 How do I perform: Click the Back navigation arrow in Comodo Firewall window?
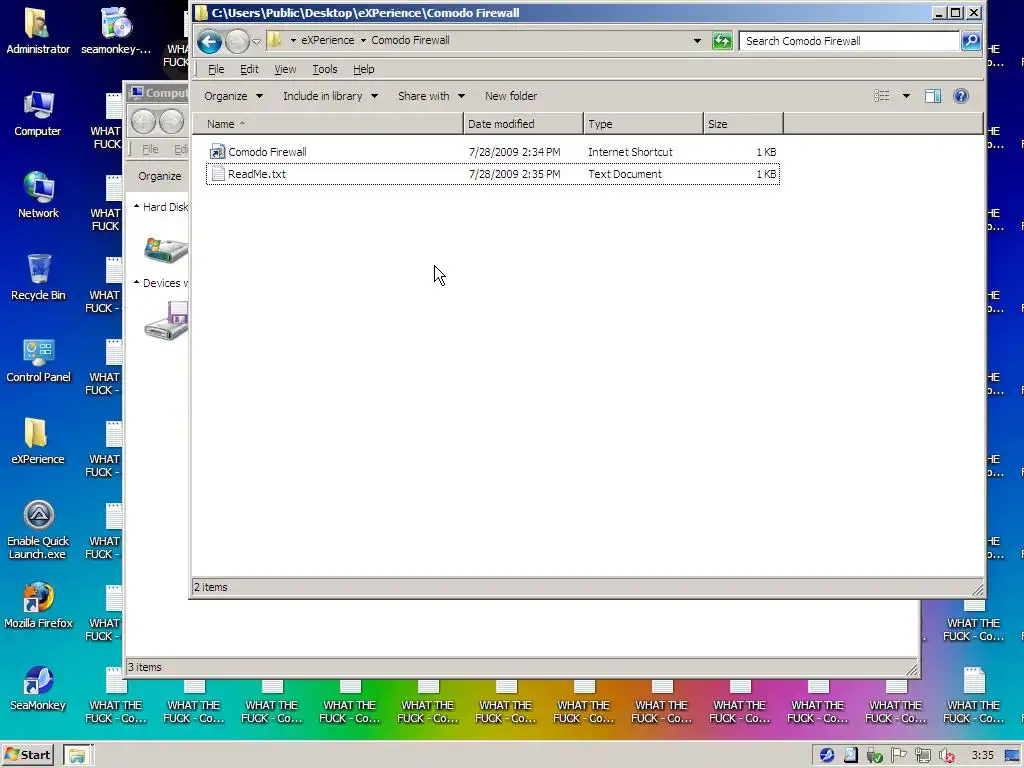tap(210, 42)
